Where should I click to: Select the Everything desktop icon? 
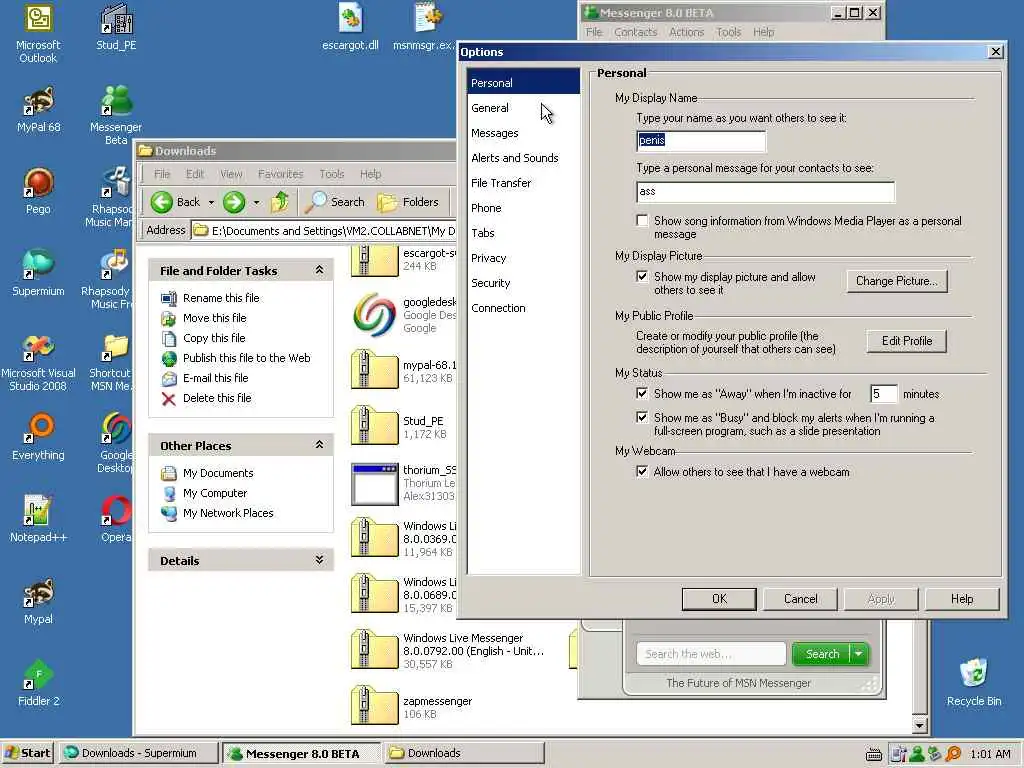38,436
